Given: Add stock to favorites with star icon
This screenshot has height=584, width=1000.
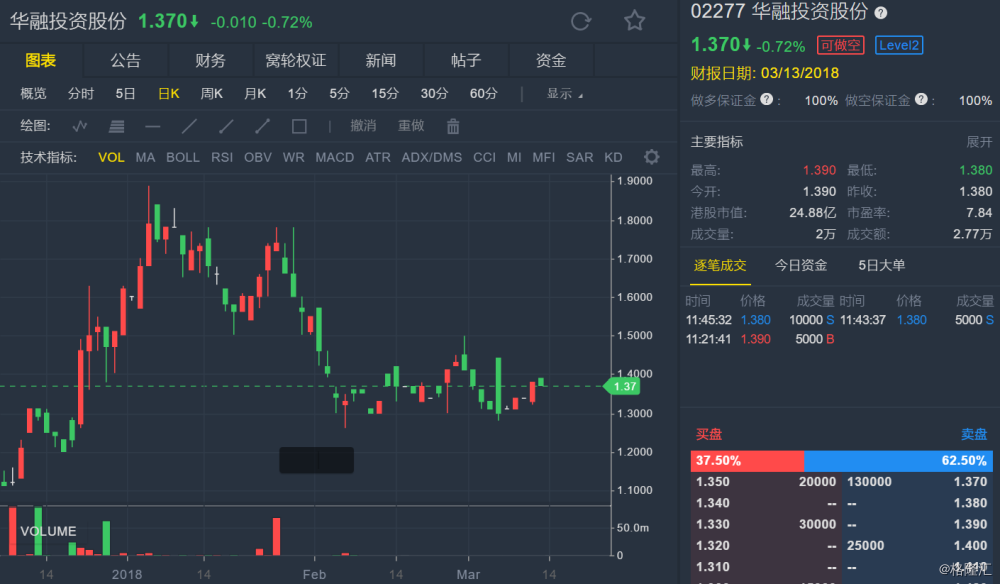Looking at the screenshot, I should 635,21.
